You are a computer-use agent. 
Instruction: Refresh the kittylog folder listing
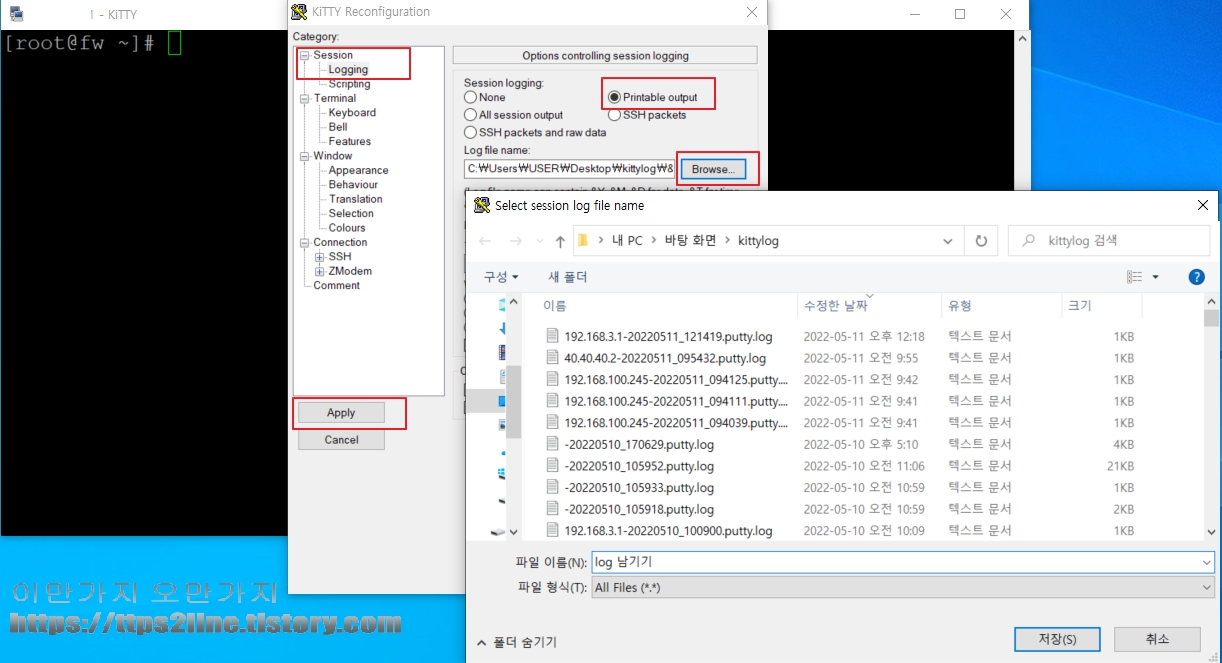[981, 241]
